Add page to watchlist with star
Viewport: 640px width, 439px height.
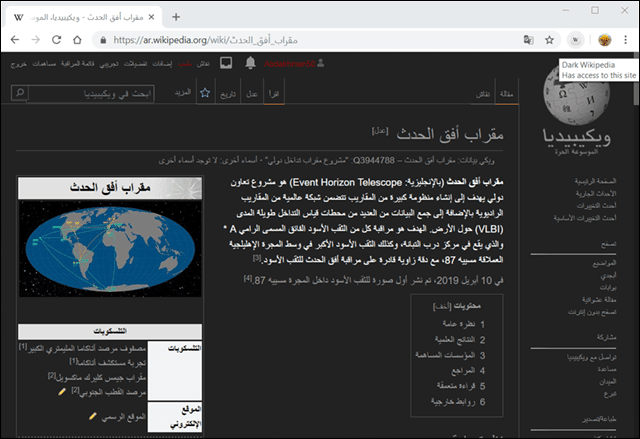tap(205, 93)
